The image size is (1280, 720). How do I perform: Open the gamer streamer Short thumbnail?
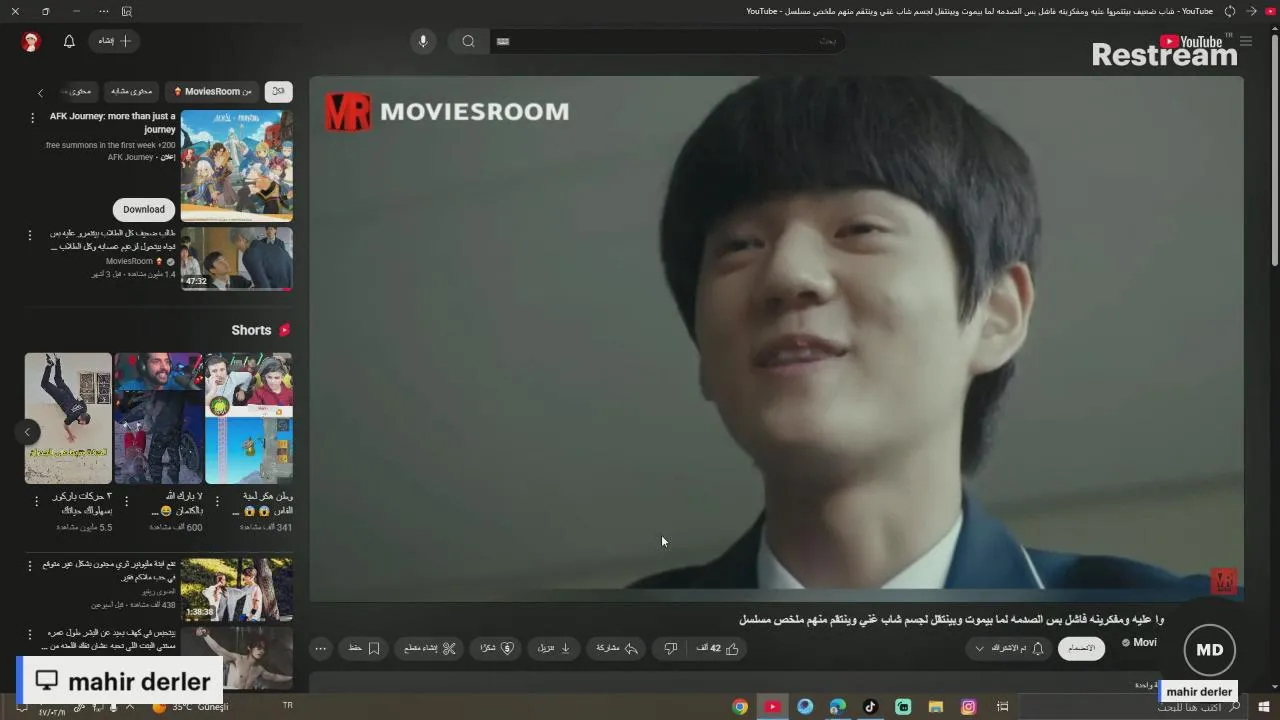pyautogui.click(x=158, y=418)
